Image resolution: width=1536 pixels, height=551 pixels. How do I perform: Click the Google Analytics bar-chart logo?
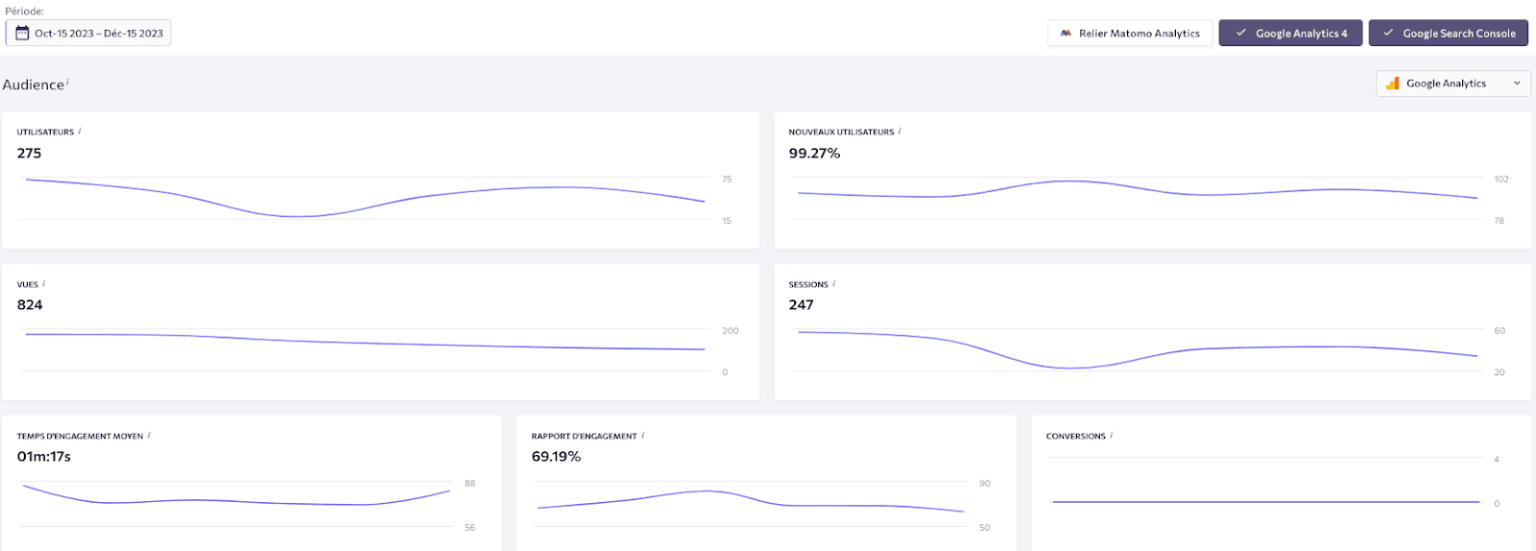click(x=1392, y=83)
